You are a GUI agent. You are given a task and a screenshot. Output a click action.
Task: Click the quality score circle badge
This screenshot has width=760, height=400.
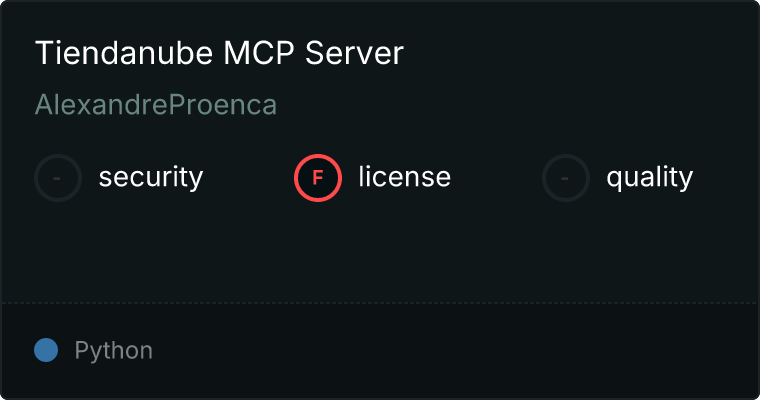point(566,178)
